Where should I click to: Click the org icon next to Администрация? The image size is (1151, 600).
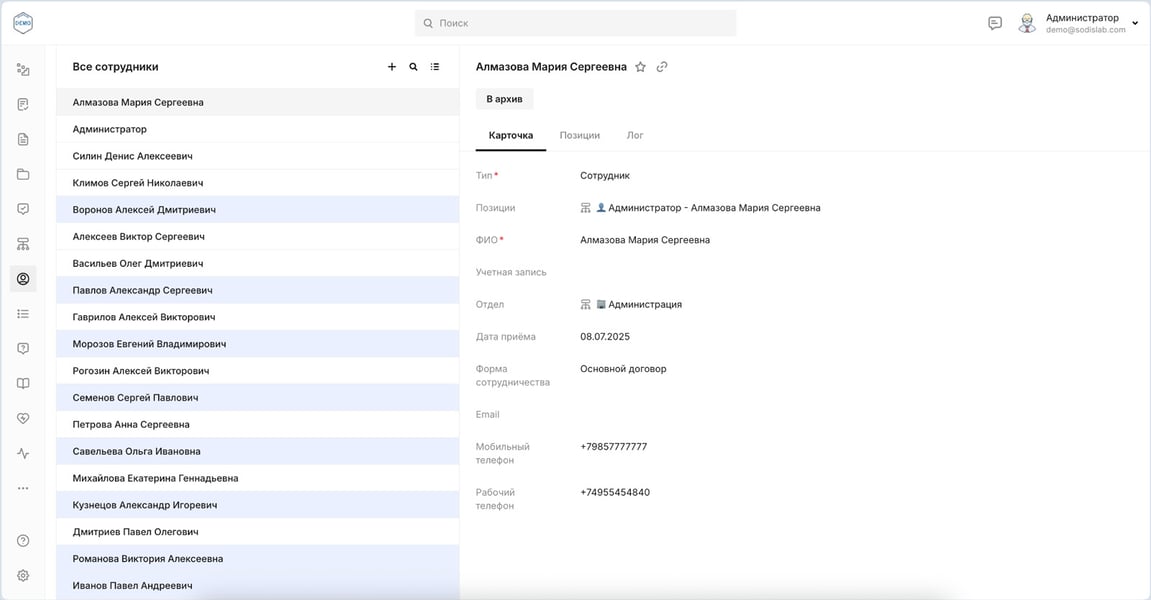[585, 304]
